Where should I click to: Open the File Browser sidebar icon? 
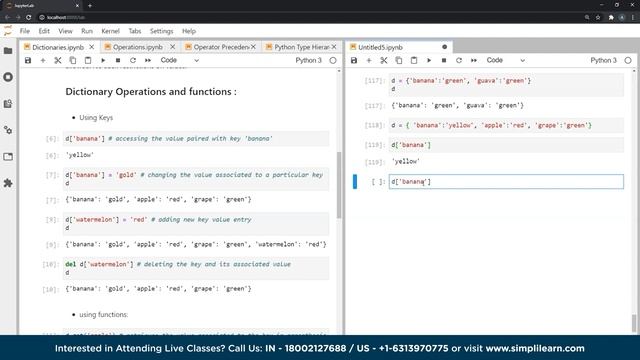[x=8, y=51]
